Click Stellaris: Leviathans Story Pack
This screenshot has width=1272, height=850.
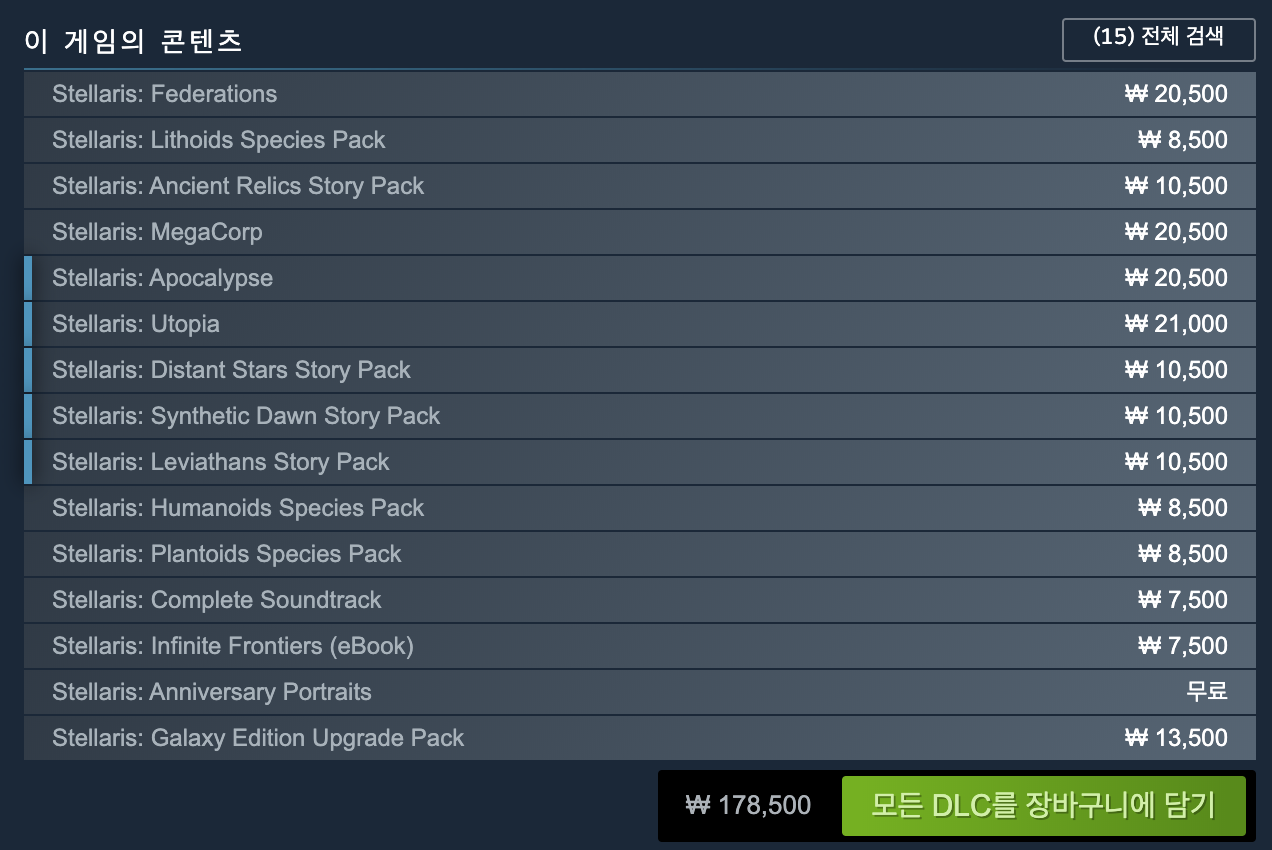(x=221, y=462)
